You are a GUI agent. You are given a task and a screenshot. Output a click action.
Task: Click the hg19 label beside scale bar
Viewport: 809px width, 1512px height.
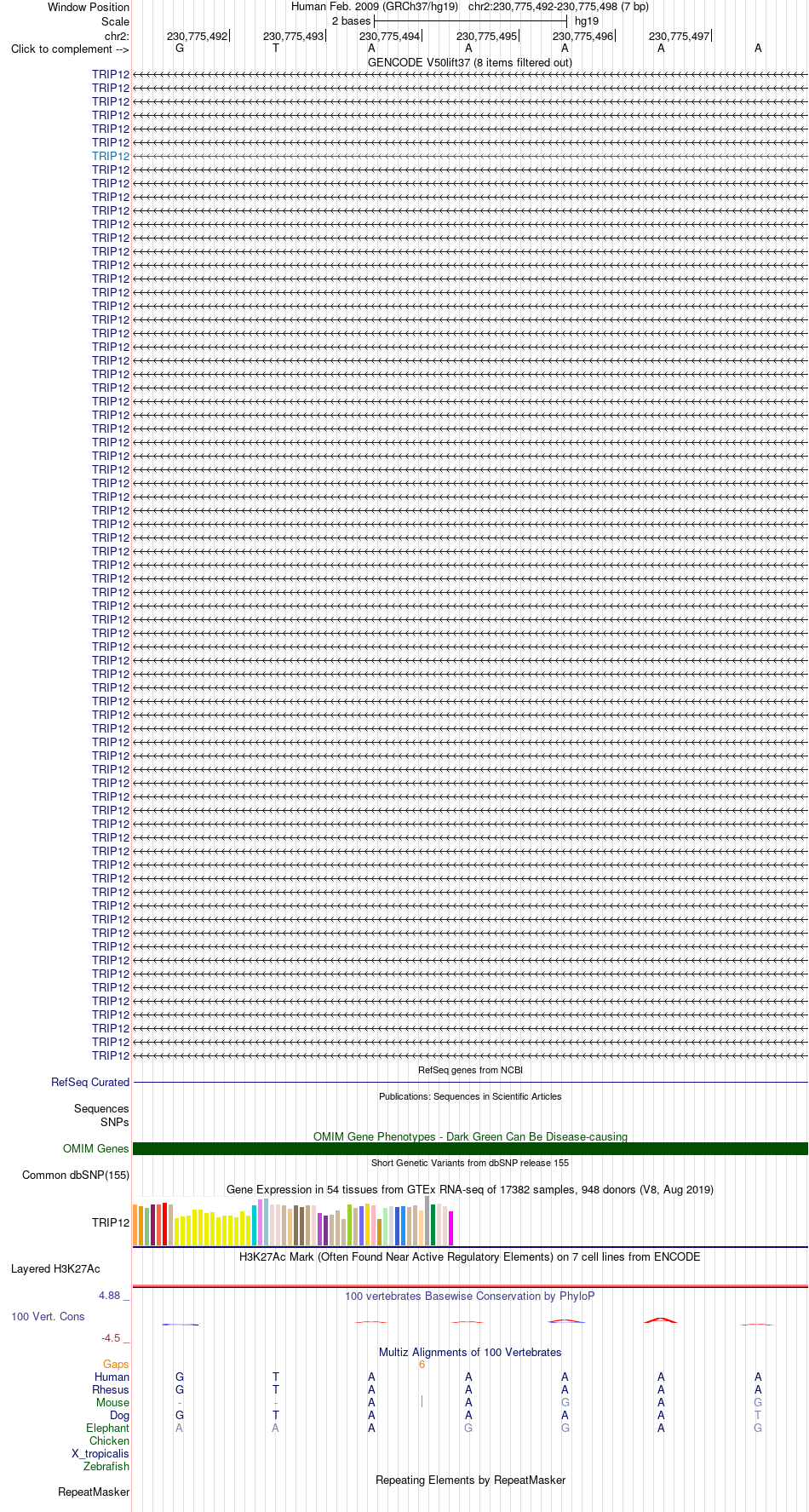click(587, 20)
